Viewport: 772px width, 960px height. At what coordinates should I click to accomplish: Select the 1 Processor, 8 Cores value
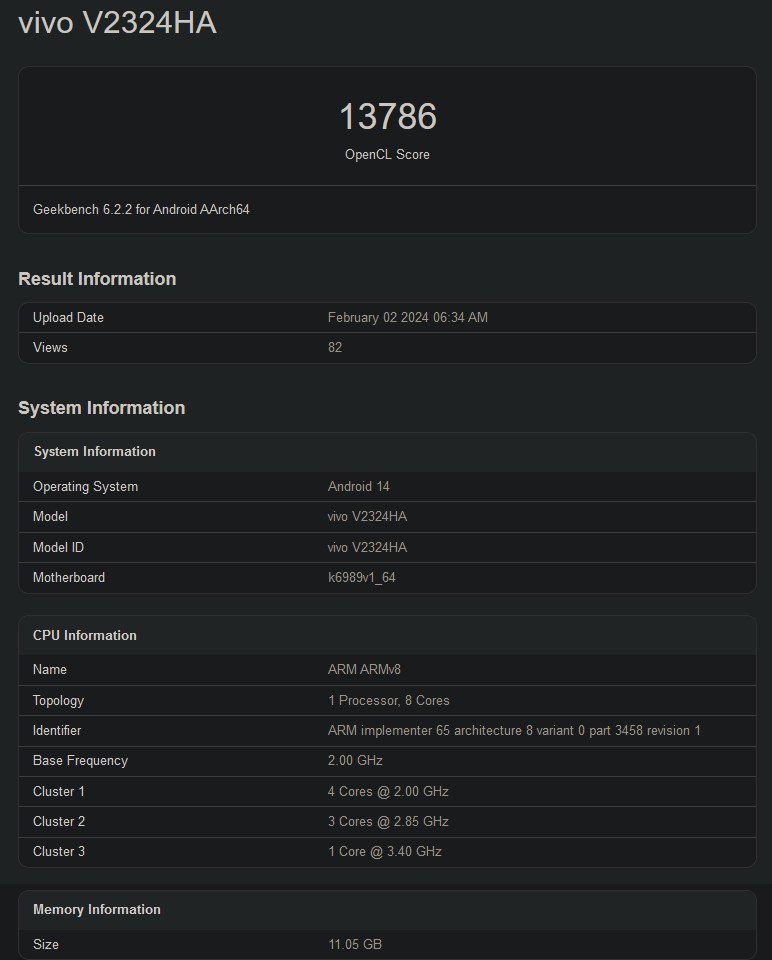tap(389, 700)
